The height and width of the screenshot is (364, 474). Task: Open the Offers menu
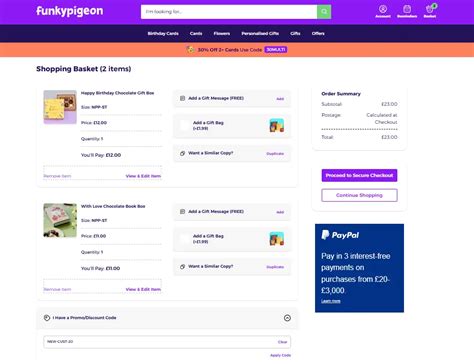pyautogui.click(x=318, y=33)
